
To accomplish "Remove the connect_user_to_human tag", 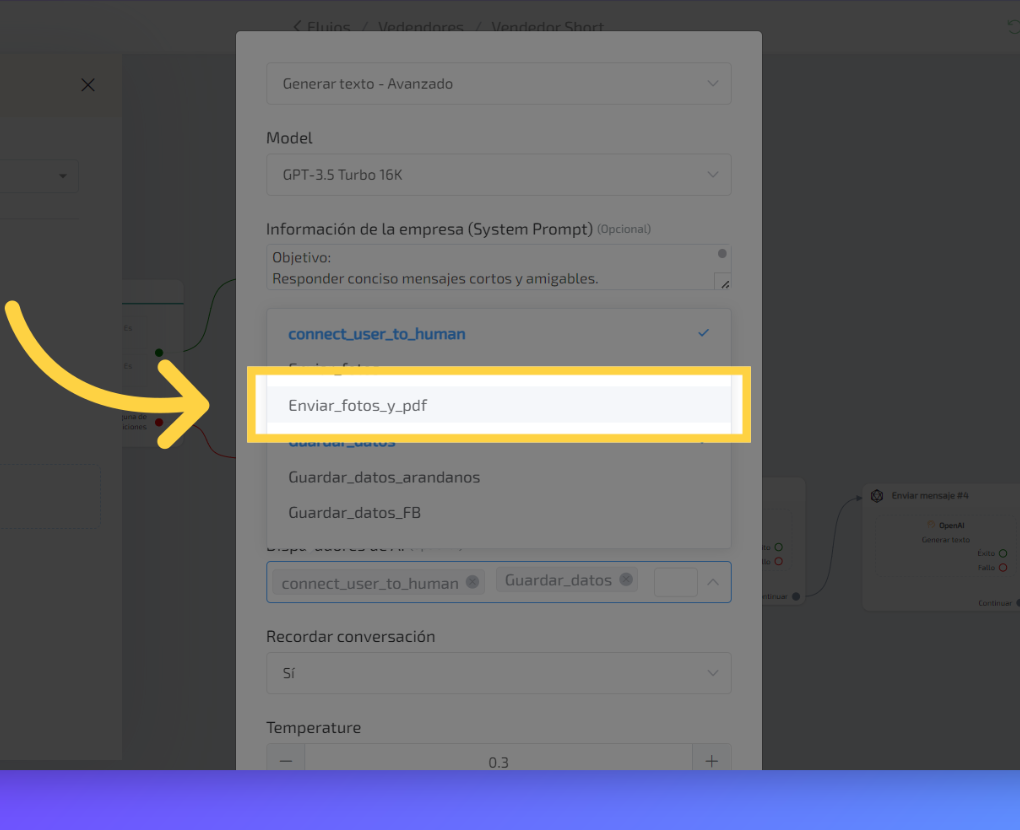I will tap(472, 582).
